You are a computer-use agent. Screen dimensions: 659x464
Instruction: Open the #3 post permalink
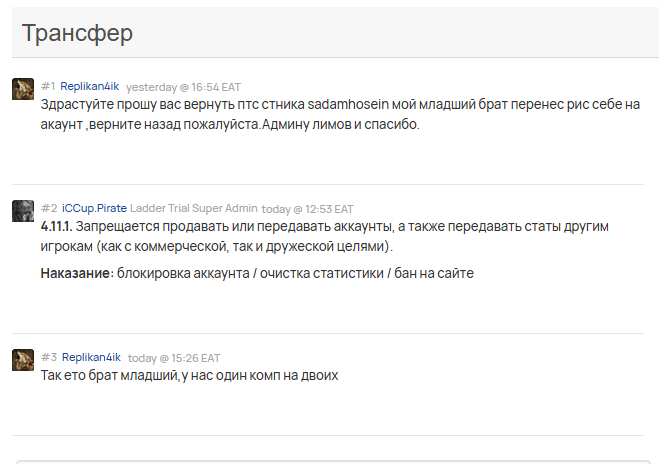click(49, 357)
